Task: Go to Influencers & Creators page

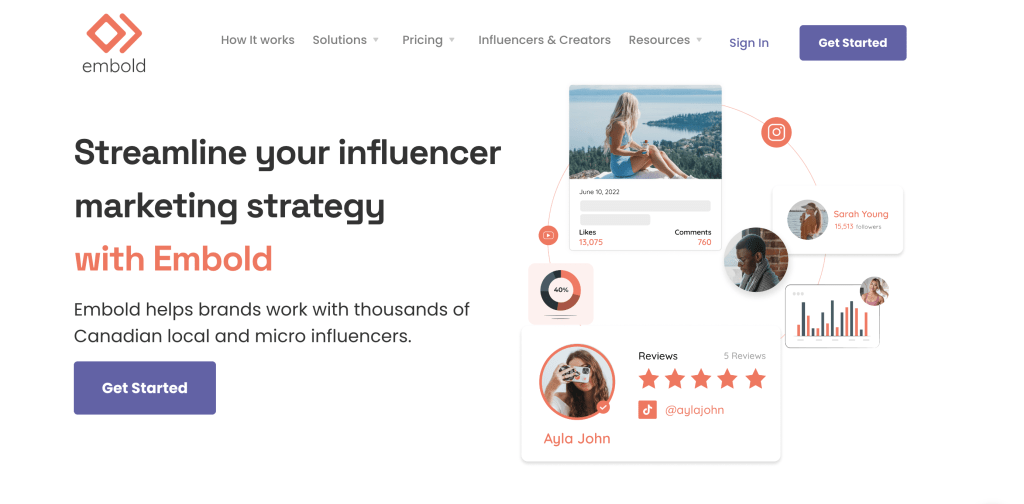Action: point(544,40)
